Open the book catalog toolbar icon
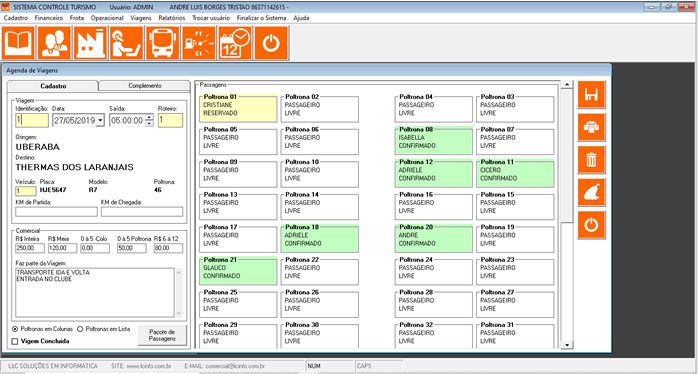Screen dimensions: 698x374 (x=18, y=43)
